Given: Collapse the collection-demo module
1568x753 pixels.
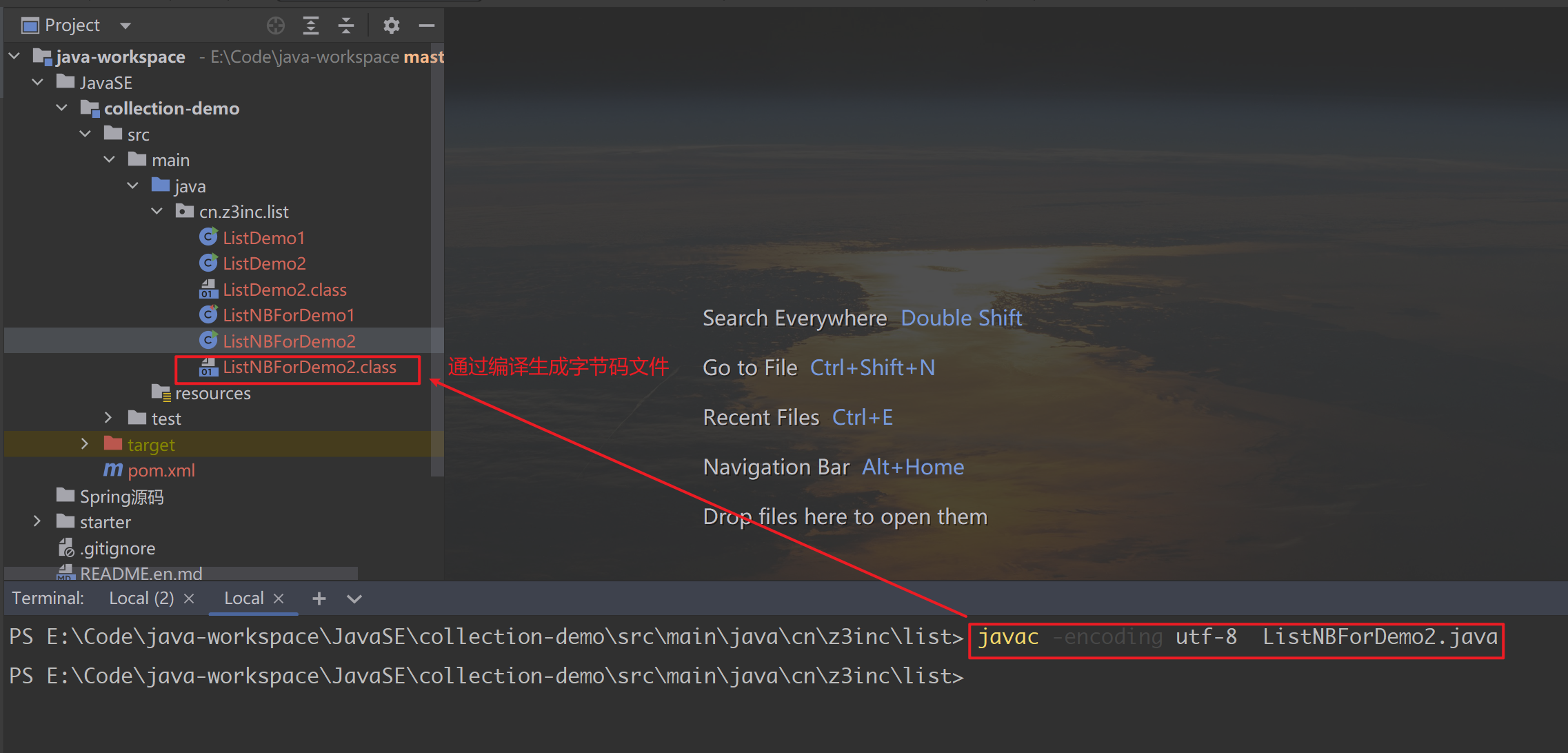Looking at the screenshot, I should [x=62, y=108].
